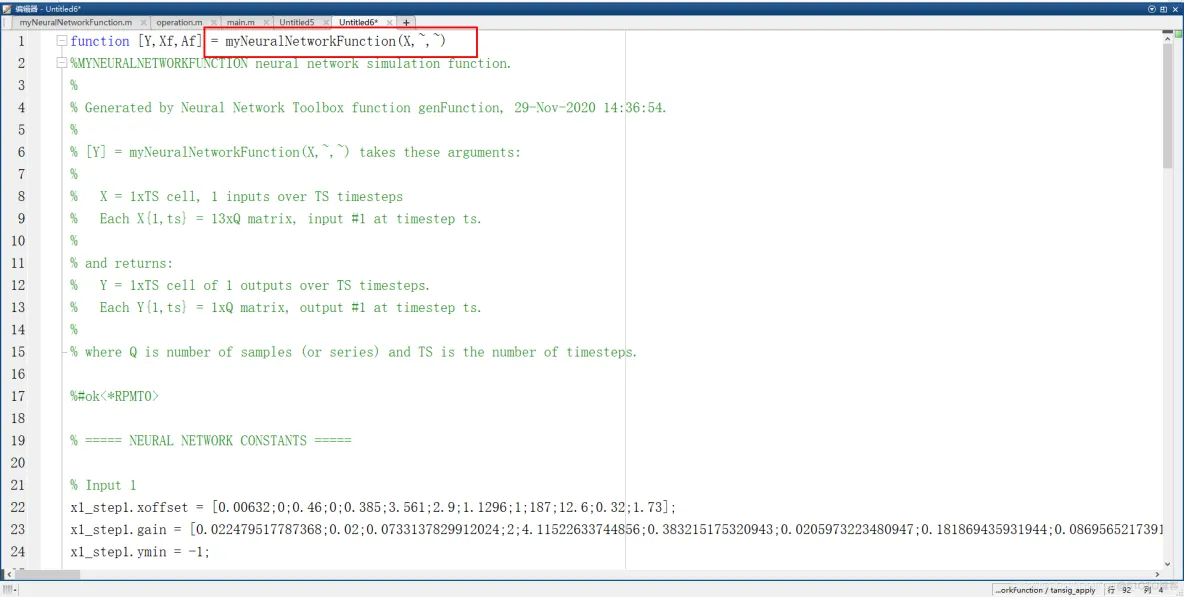Click the horizontal scrollbar right arrow
Image resolution: width=1184 pixels, height=597 pixels.
[x=1157, y=575]
